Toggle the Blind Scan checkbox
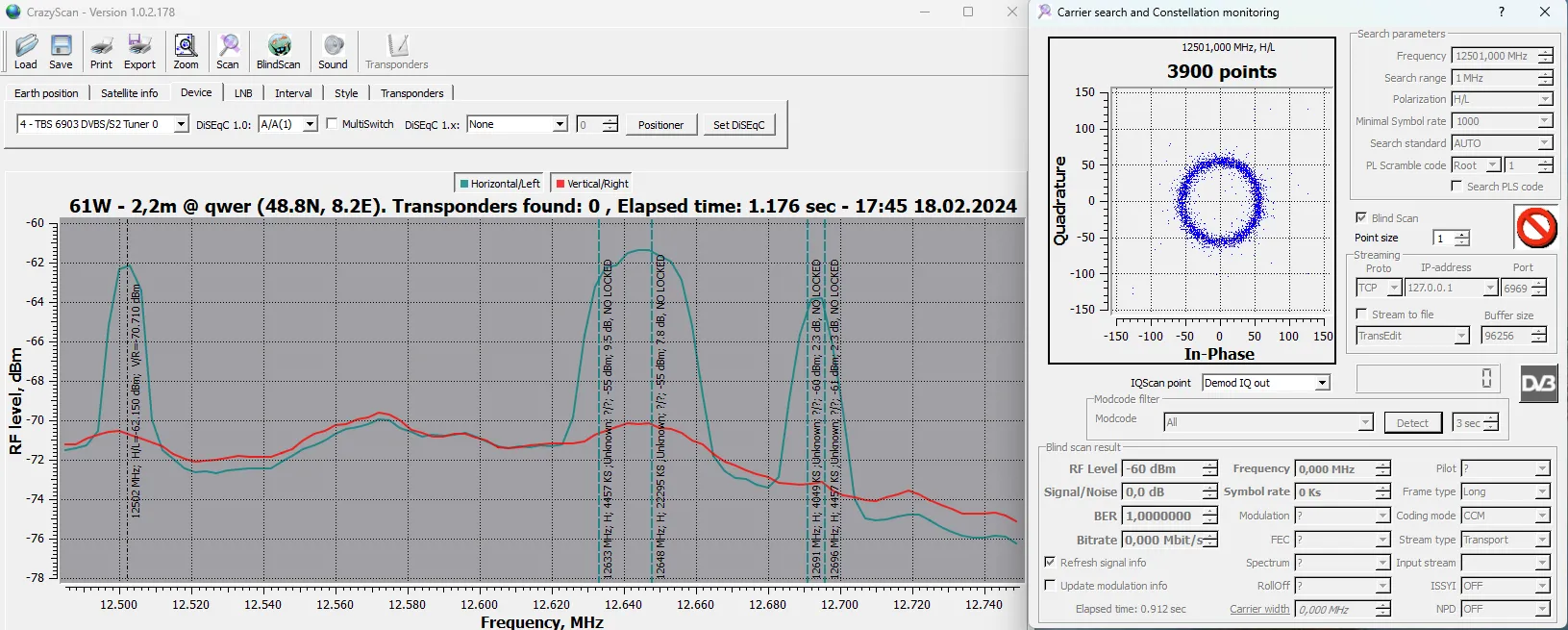Image resolution: width=1568 pixels, height=630 pixels. click(1360, 218)
